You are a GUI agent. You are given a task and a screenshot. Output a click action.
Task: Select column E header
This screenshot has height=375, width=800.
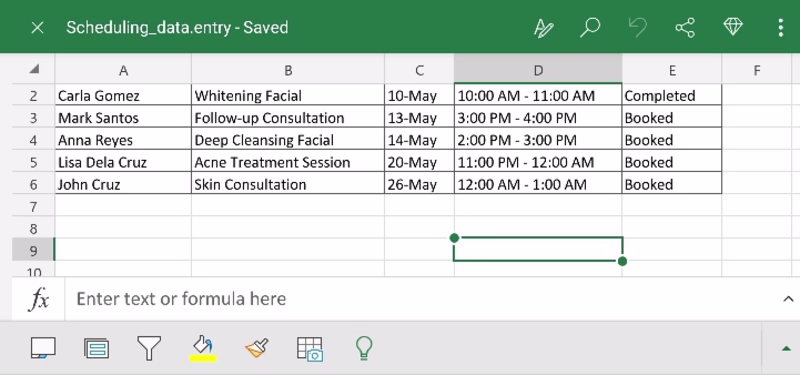click(672, 70)
